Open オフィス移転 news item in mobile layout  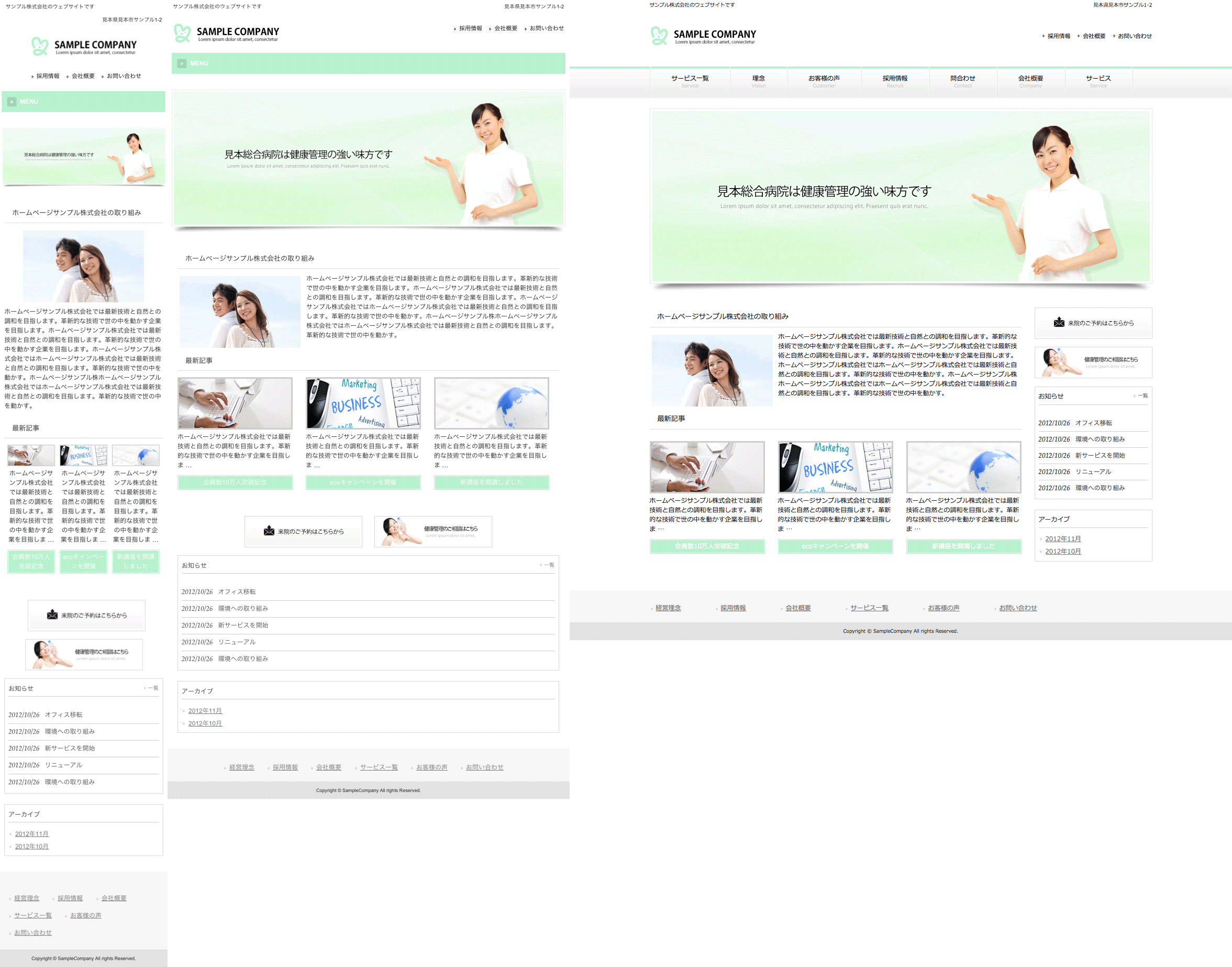click(63, 715)
